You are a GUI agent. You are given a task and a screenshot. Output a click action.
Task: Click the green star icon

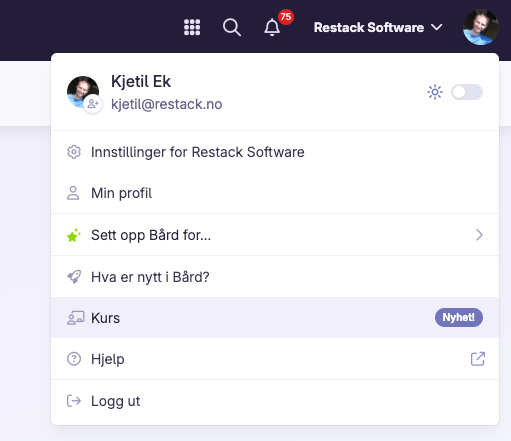click(x=74, y=235)
